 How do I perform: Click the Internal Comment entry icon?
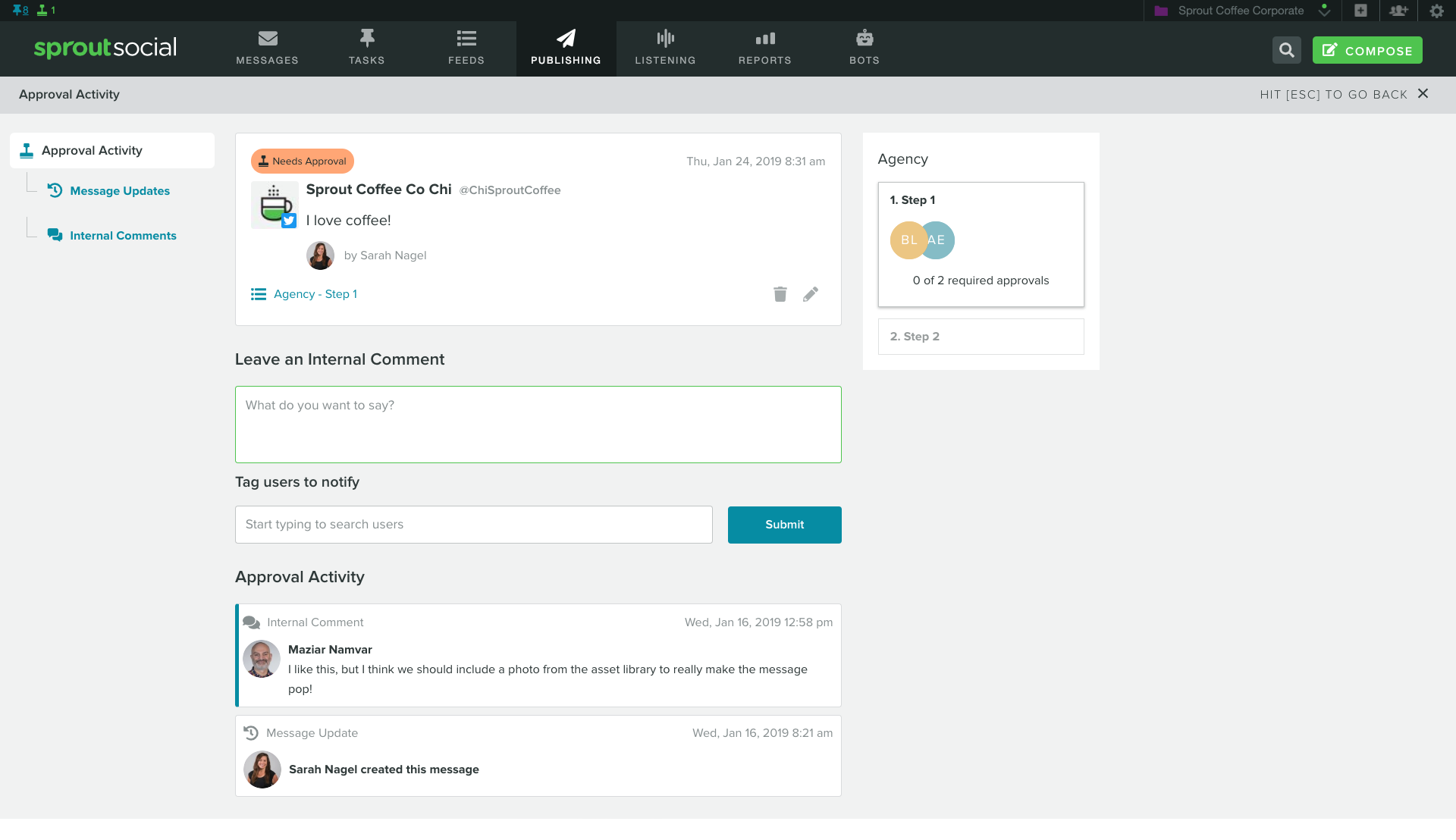click(251, 622)
